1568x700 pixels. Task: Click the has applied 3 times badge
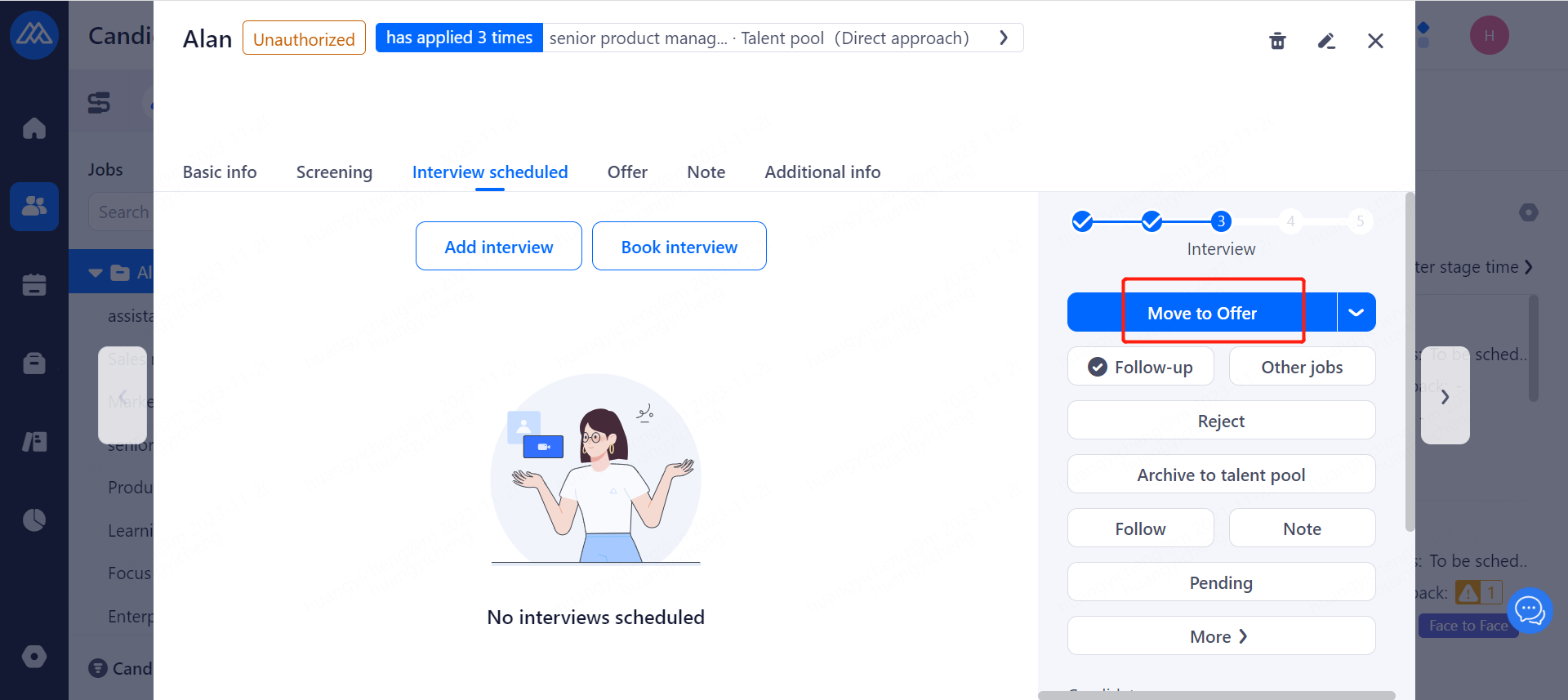coord(459,38)
